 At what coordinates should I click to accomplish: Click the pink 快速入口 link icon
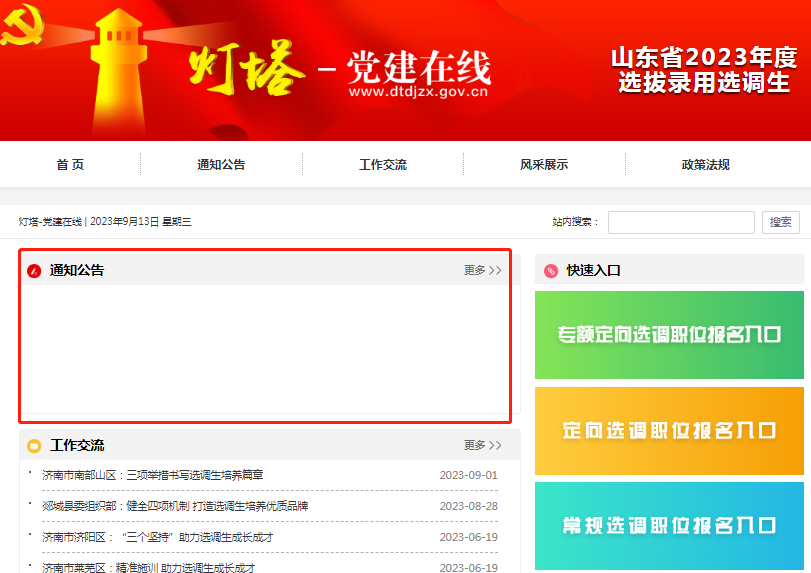(x=551, y=270)
